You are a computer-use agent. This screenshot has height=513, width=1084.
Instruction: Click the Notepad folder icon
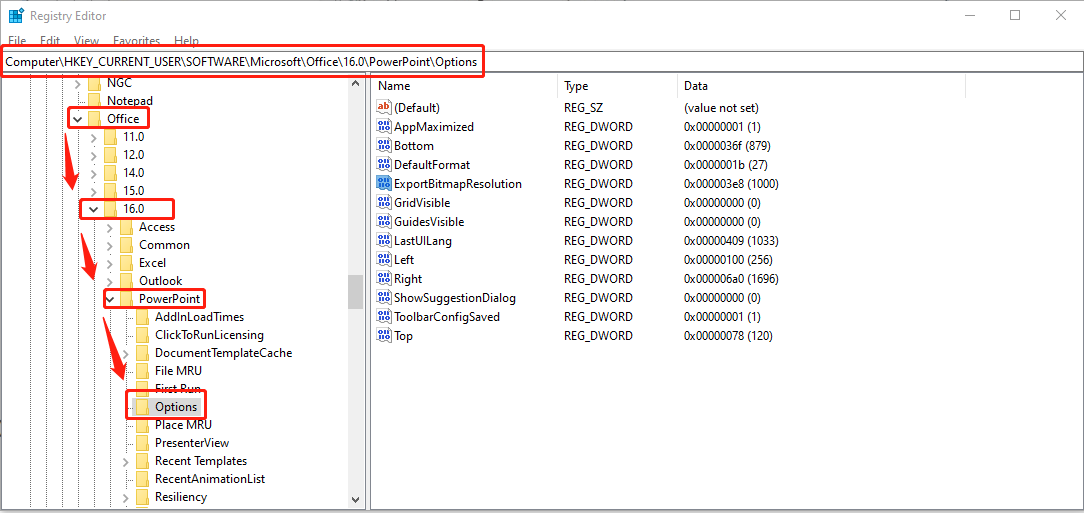pyautogui.click(x=95, y=101)
